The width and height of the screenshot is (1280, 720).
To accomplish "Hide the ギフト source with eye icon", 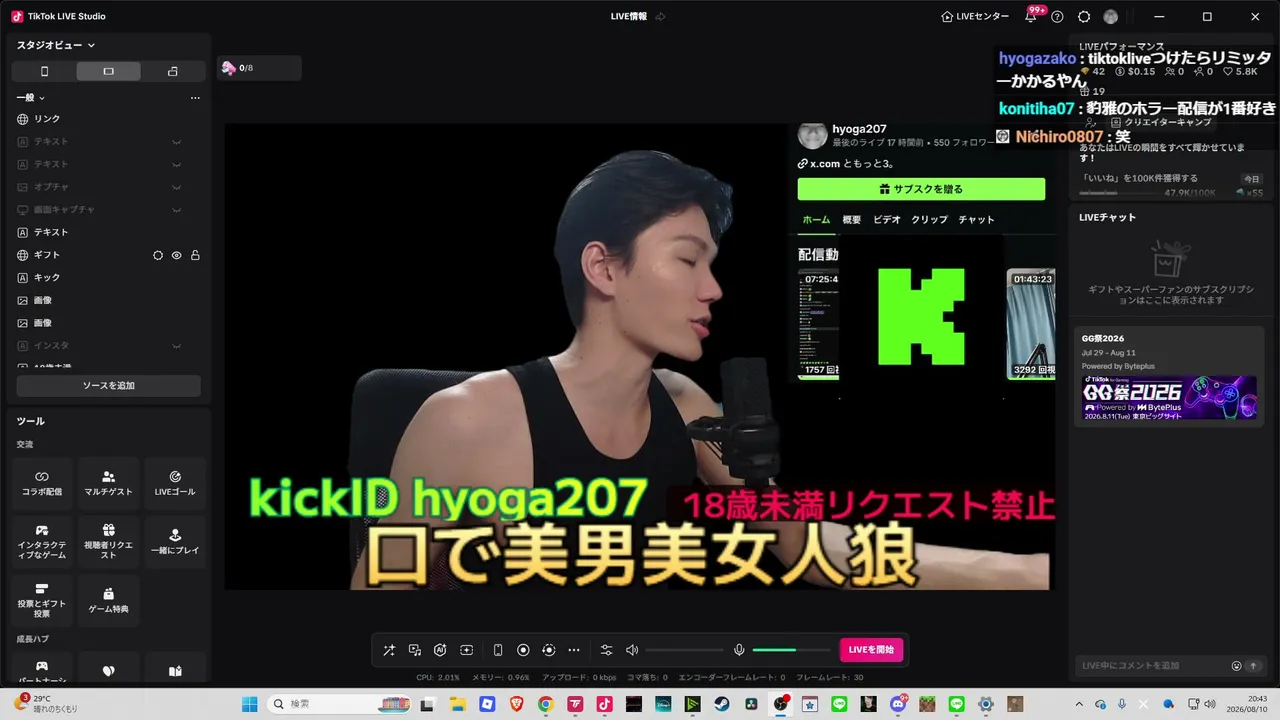I will pos(176,255).
